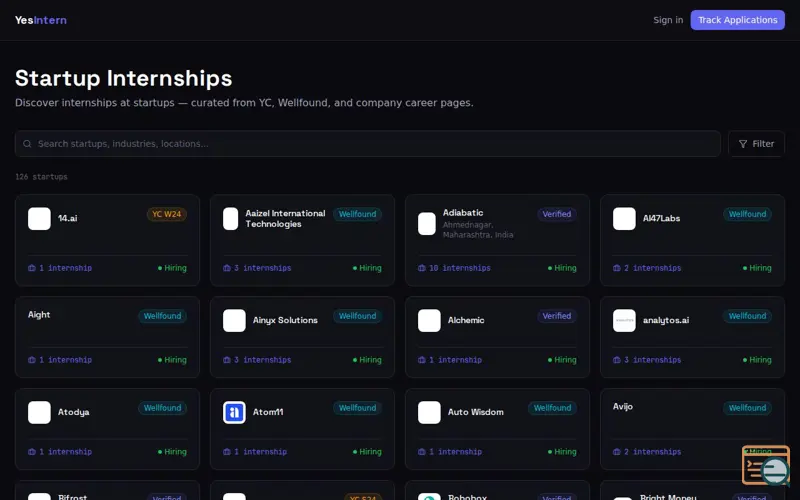800x500 pixels.
Task: Click 3 internships on Ainyx Solutions card
Action: coord(262,360)
